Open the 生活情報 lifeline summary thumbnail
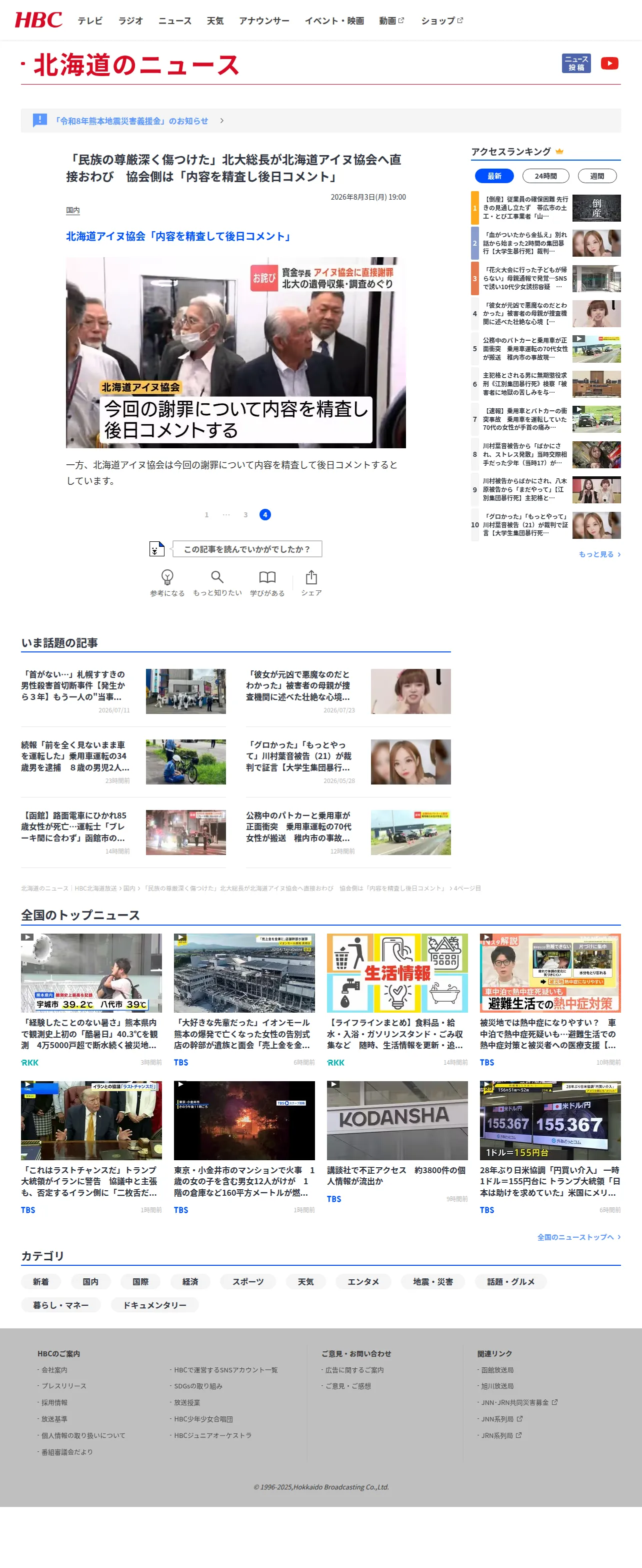Viewport: 642px width, 1568px height. pyautogui.click(x=397, y=973)
